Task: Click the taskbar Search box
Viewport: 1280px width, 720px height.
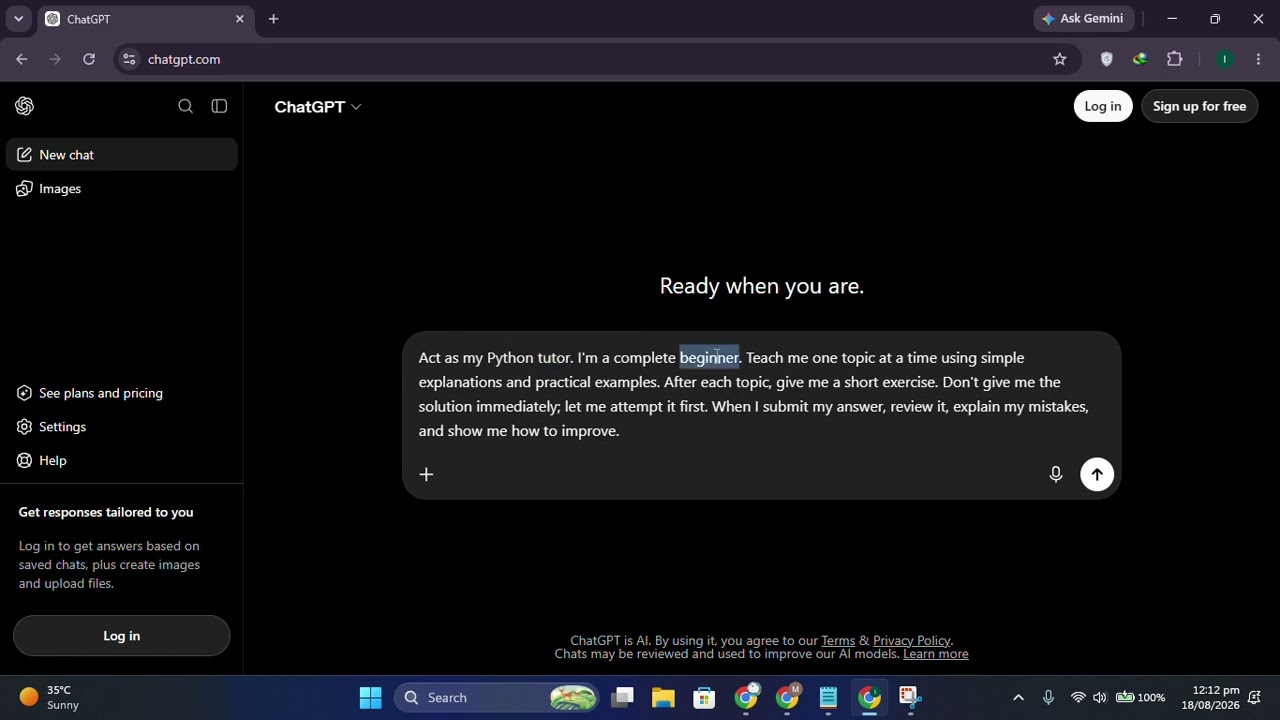Action: pyautogui.click(x=497, y=698)
